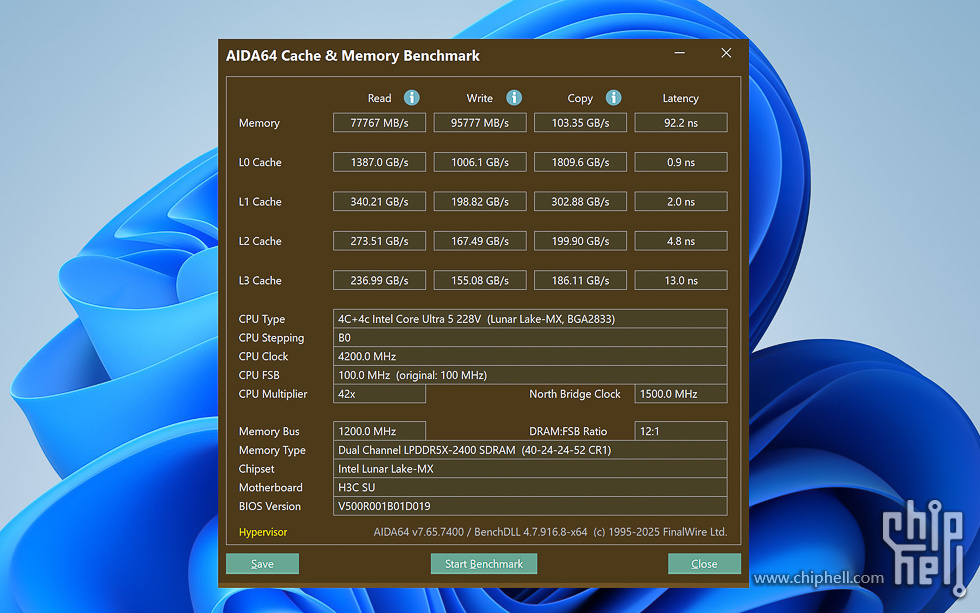This screenshot has height=613, width=980.
Task: Click the Read info icon
Action: 411,97
